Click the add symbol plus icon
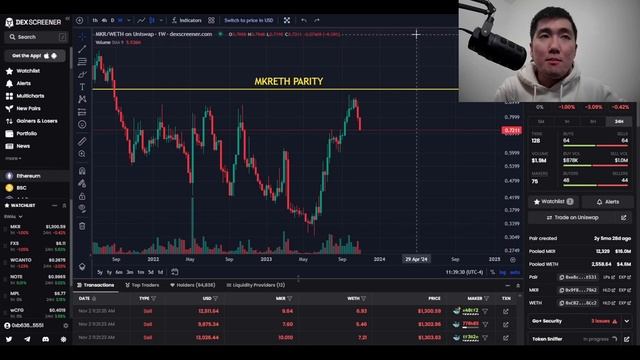The height and width of the screenshot is (360, 640). 80,20
